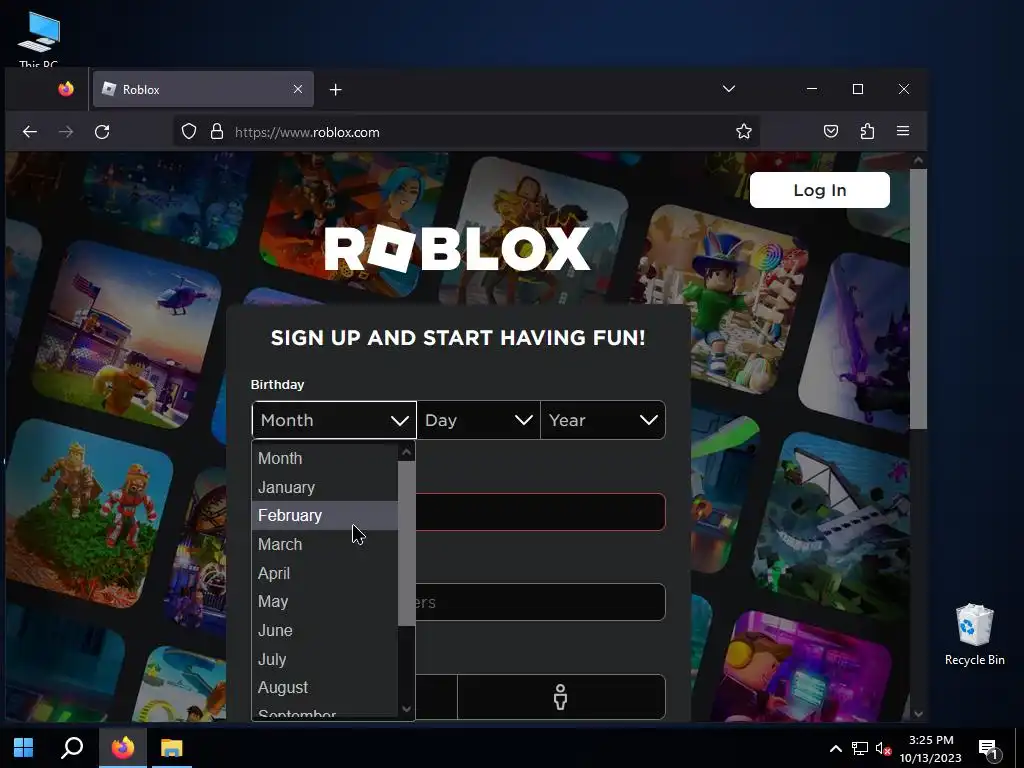Switch to the Roblox browser tab
This screenshot has height=768, width=1024.
[203, 89]
